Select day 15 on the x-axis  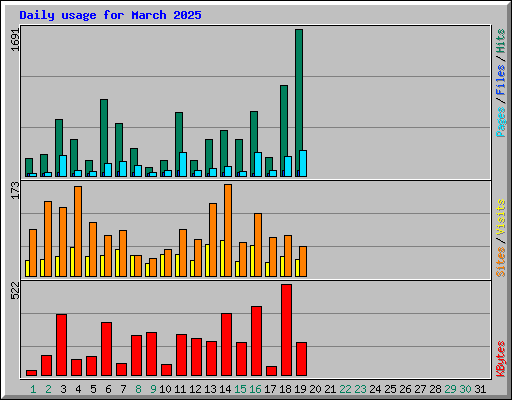[240, 389]
